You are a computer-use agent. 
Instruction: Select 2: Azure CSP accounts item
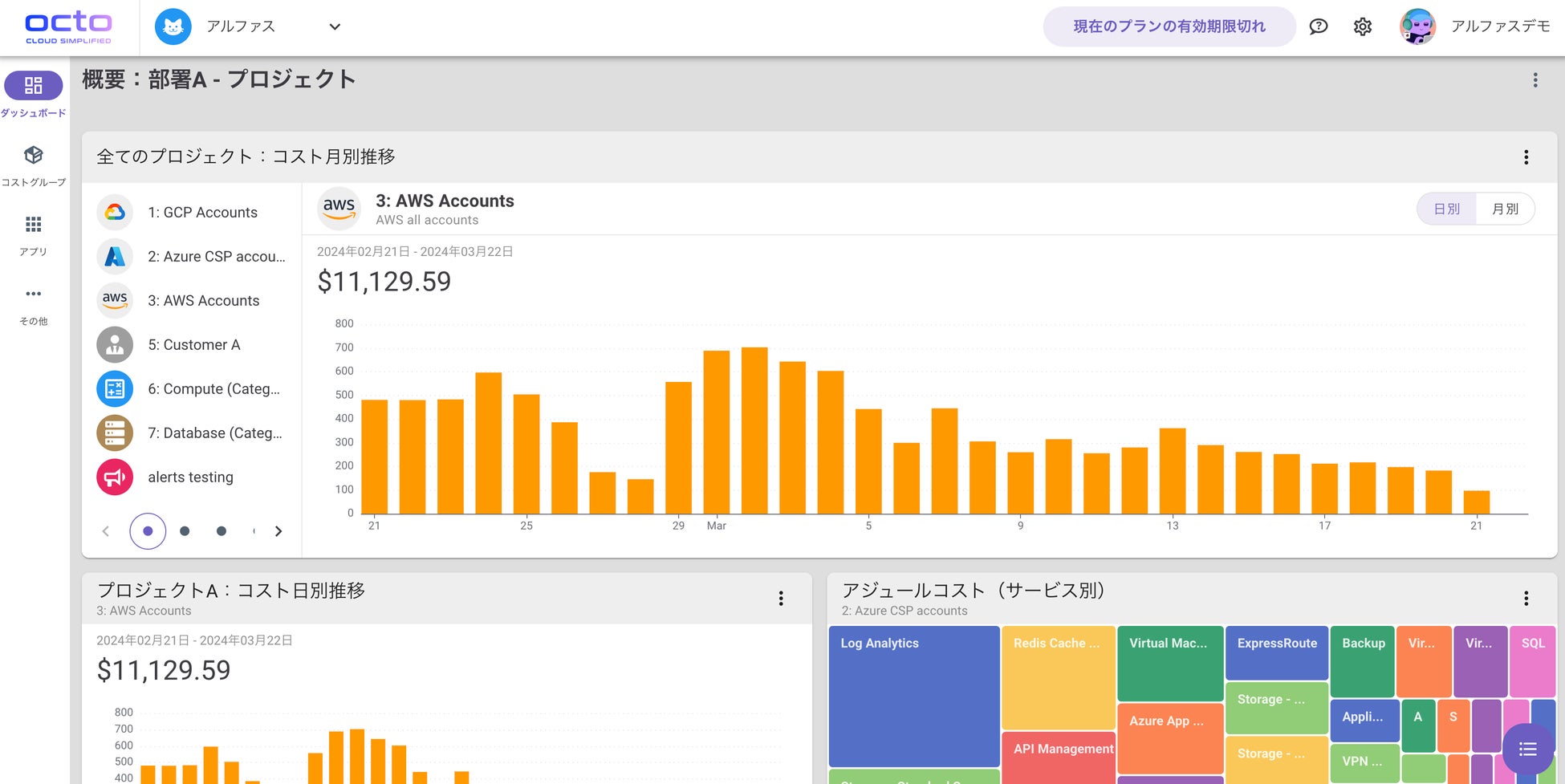tap(216, 257)
